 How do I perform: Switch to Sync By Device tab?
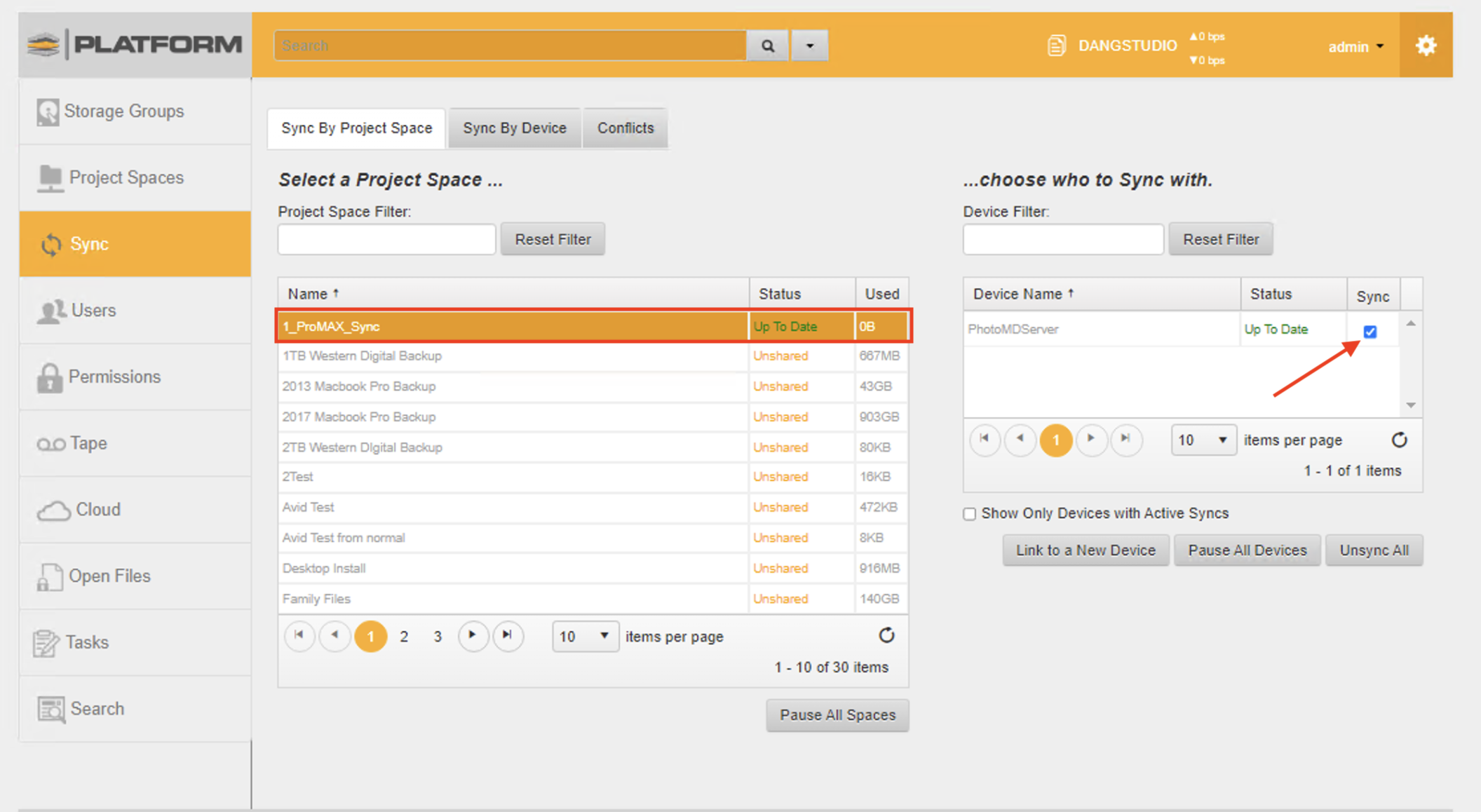pyautogui.click(x=514, y=128)
